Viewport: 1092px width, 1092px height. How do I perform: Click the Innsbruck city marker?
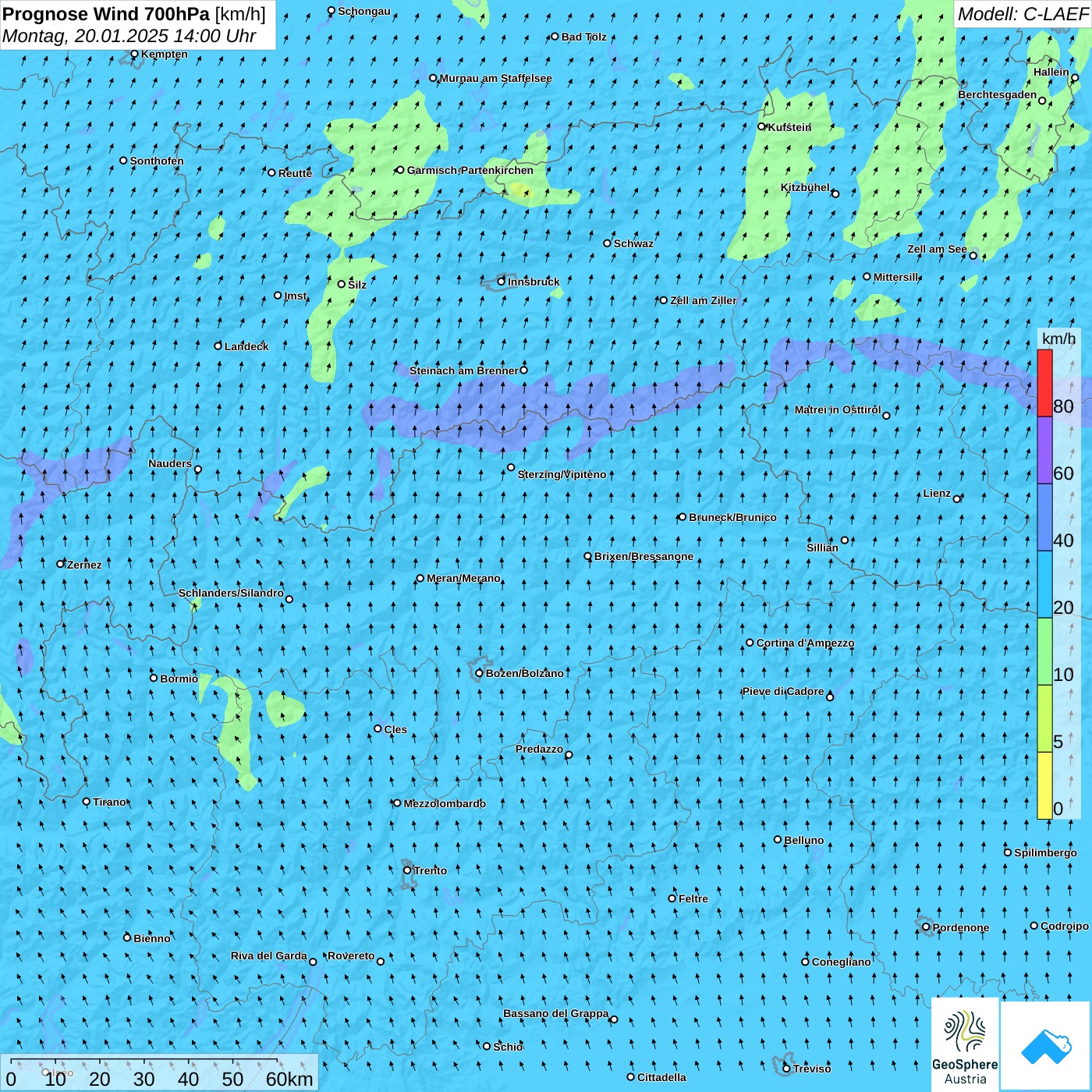tap(502, 282)
